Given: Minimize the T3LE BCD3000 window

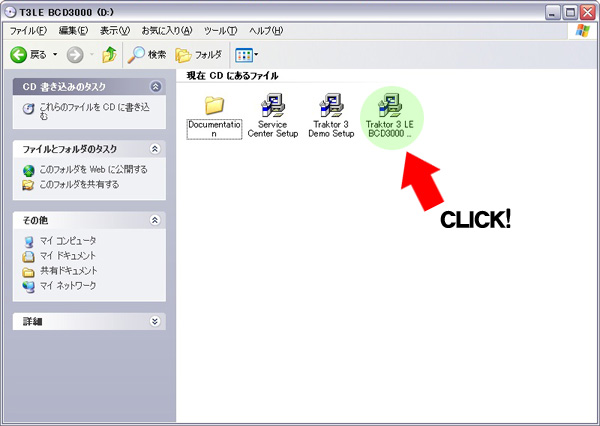Looking at the screenshot, I should [x=552, y=13].
